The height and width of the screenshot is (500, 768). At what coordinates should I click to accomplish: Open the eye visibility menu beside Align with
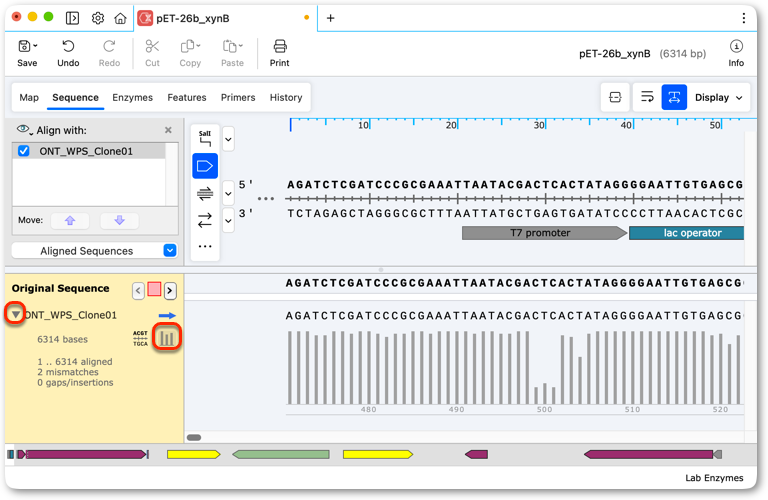(24, 130)
